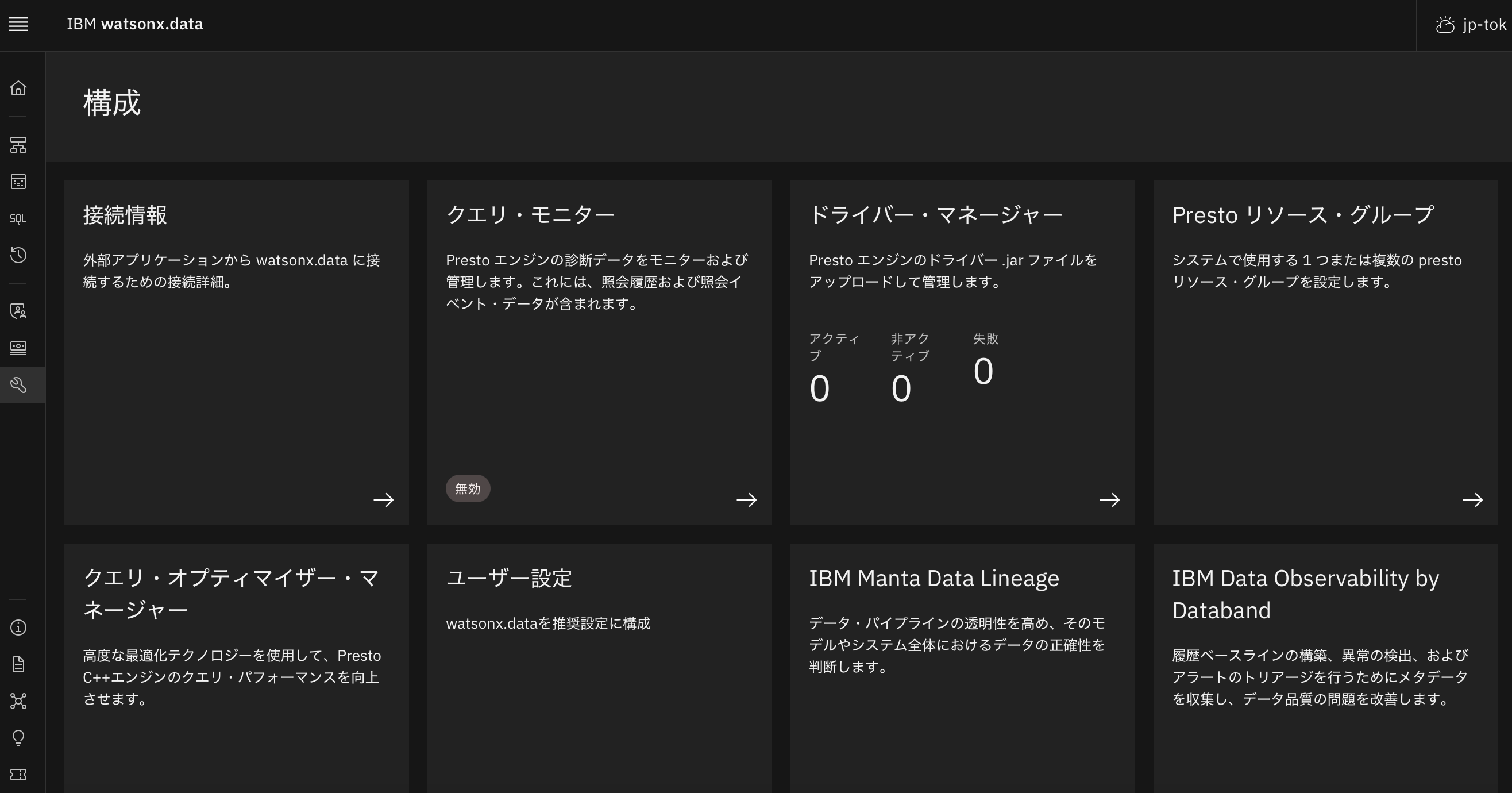This screenshot has width=1512, height=793.
Task: Open the data manager panel icon
Action: [18, 182]
